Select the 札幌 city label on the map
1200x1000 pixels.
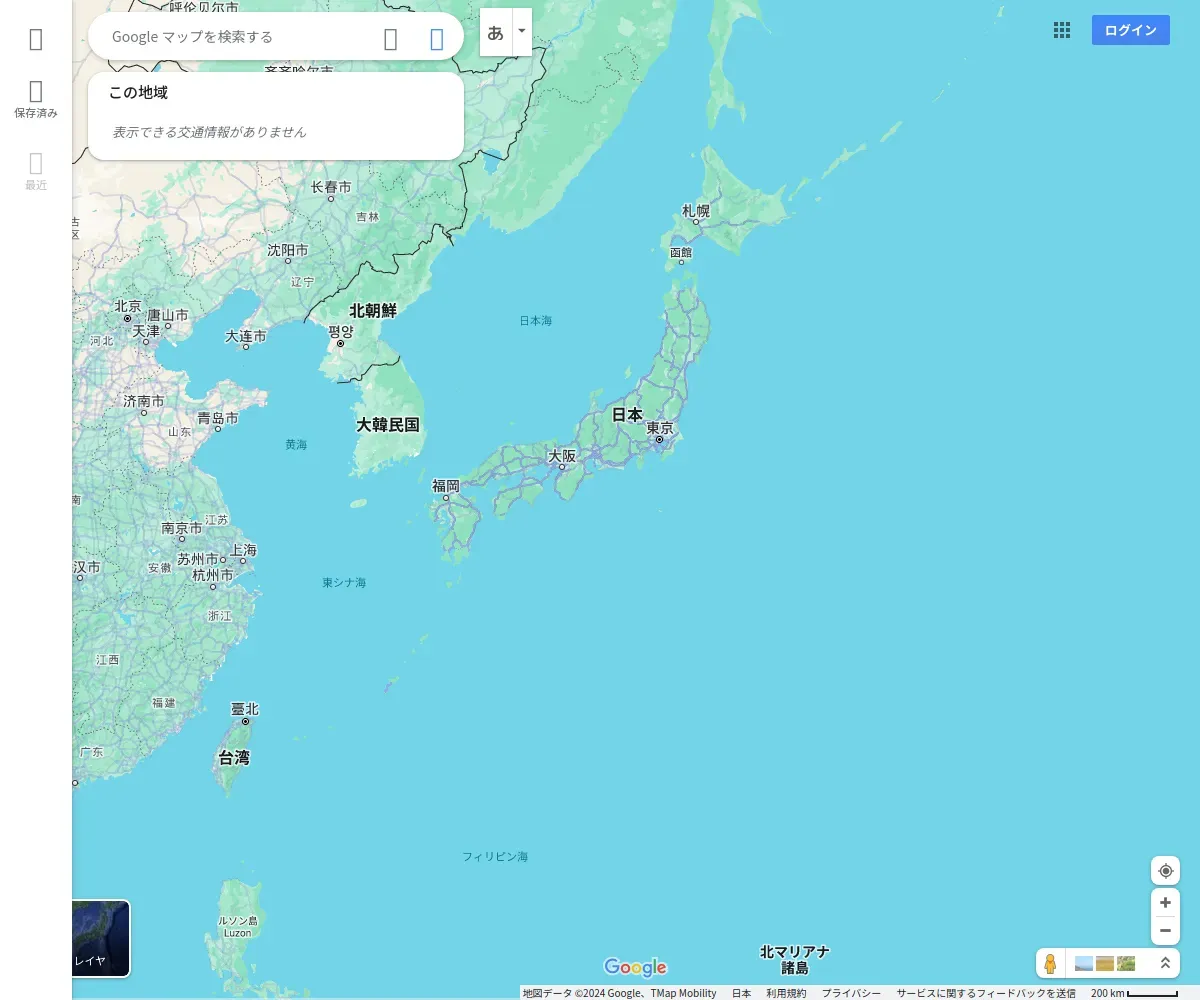click(696, 211)
